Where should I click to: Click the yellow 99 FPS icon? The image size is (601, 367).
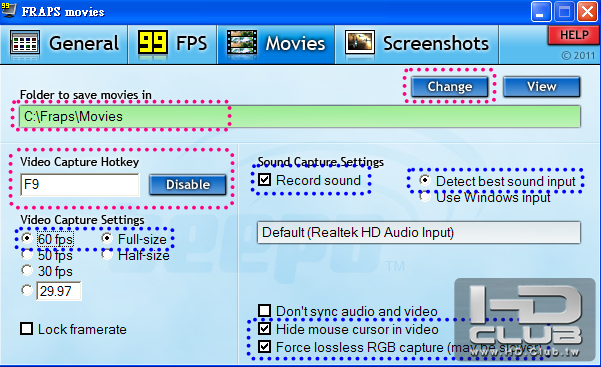pos(153,42)
